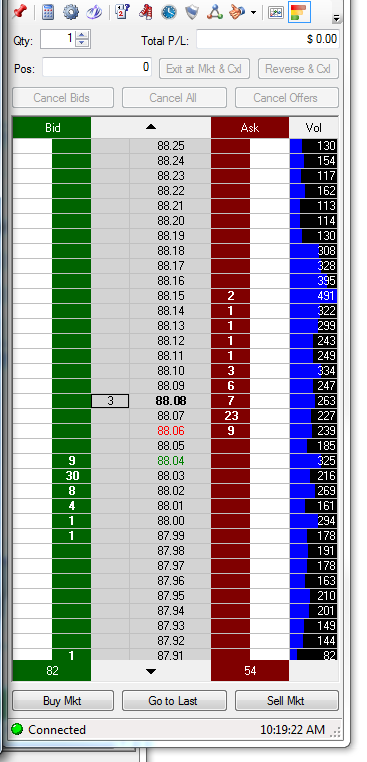Click the blue clock icon
The image size is (367, 762).
point(169,12)
